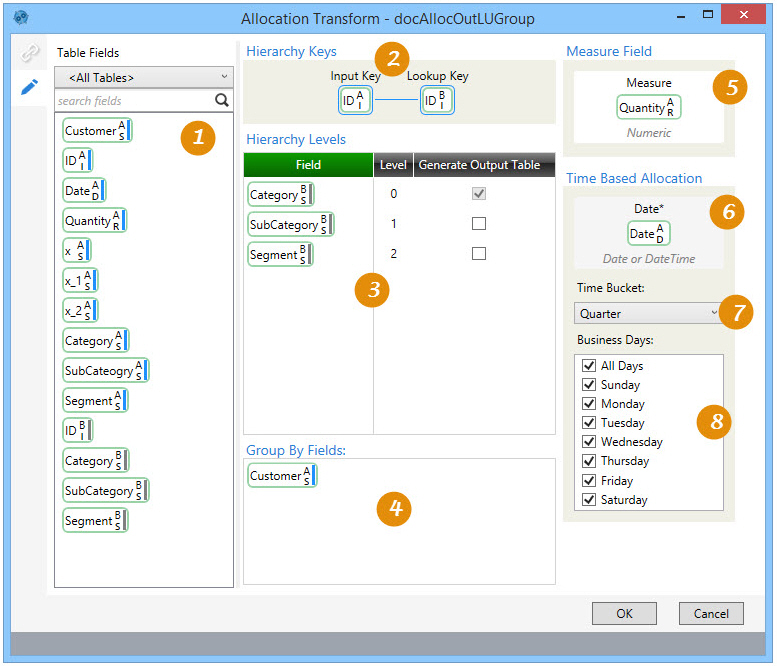Select the Customer field chip in Table Fields
The image size is (777, 666).
[x=97, y=131]
